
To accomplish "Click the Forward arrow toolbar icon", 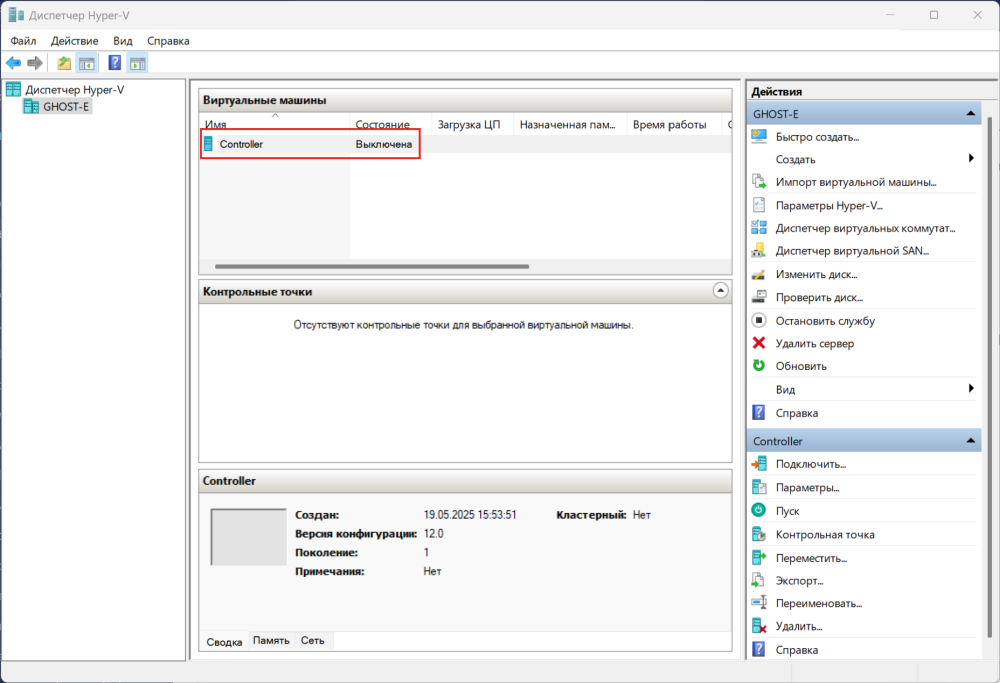I will [35, 63].
